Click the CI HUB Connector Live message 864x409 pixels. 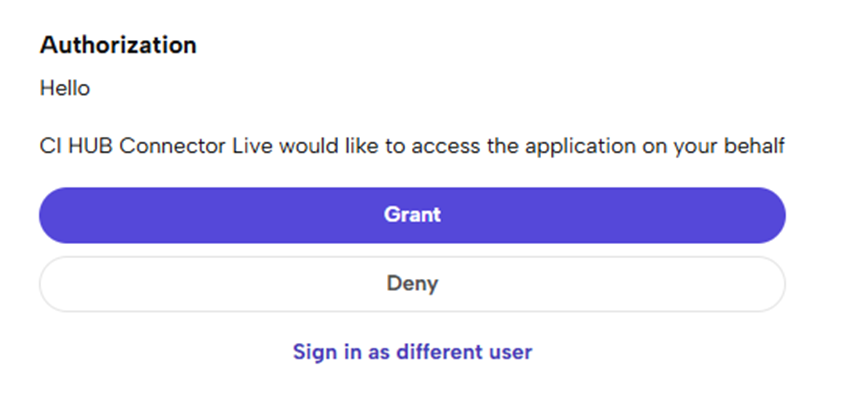point(411,147)
